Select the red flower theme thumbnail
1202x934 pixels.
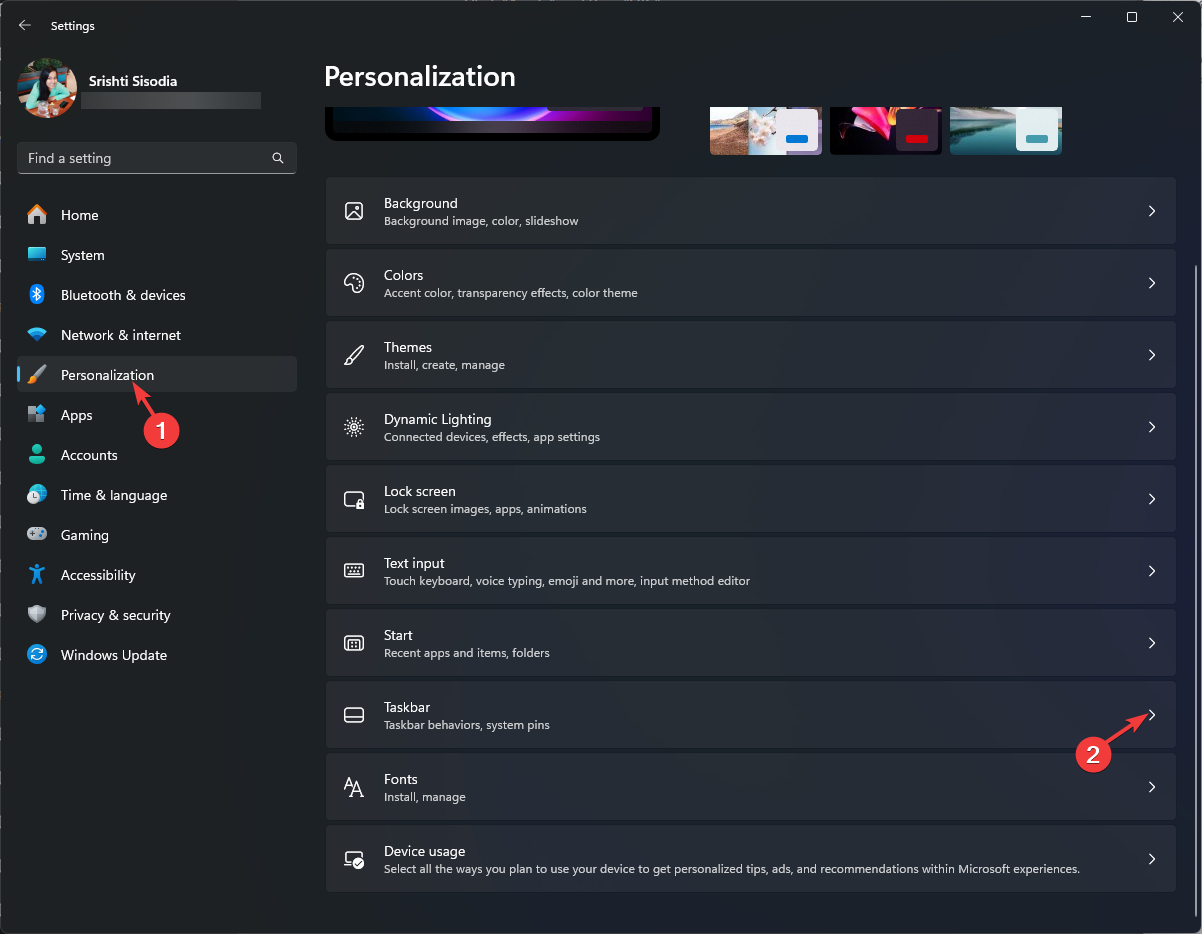[885, 130]
